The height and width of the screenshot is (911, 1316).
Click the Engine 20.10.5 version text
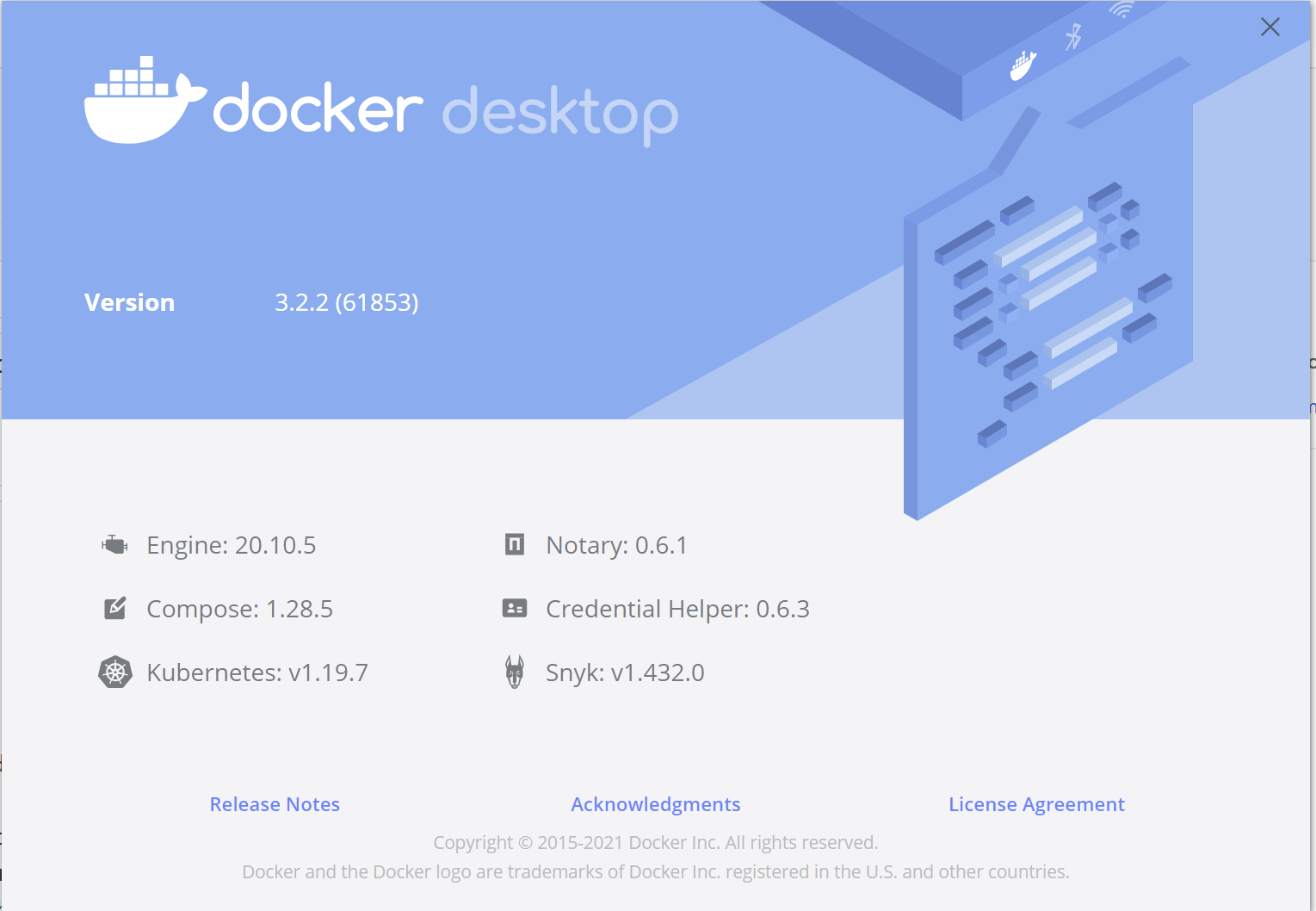(231, 544)
